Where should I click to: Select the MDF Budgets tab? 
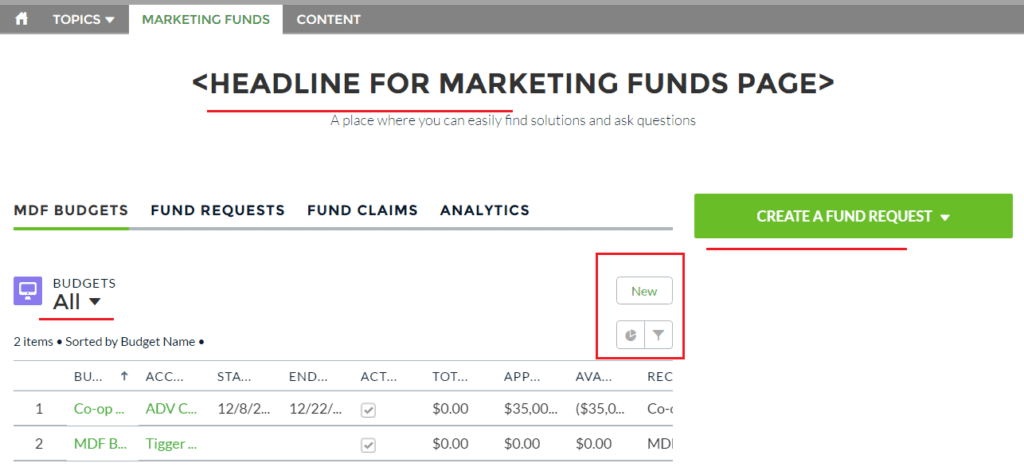coord(71,210)
